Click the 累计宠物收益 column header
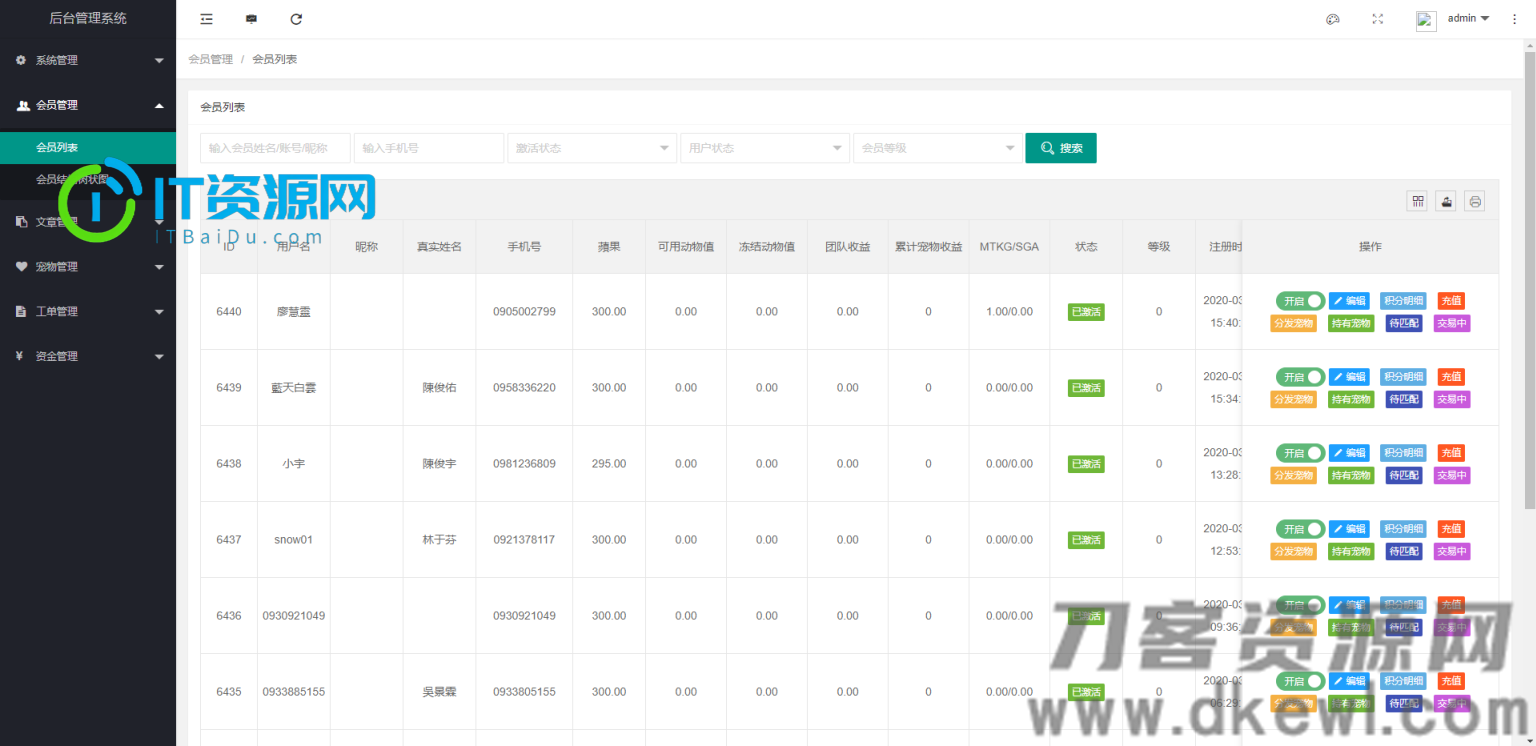The image size is (1536, 746). (928, 247)
